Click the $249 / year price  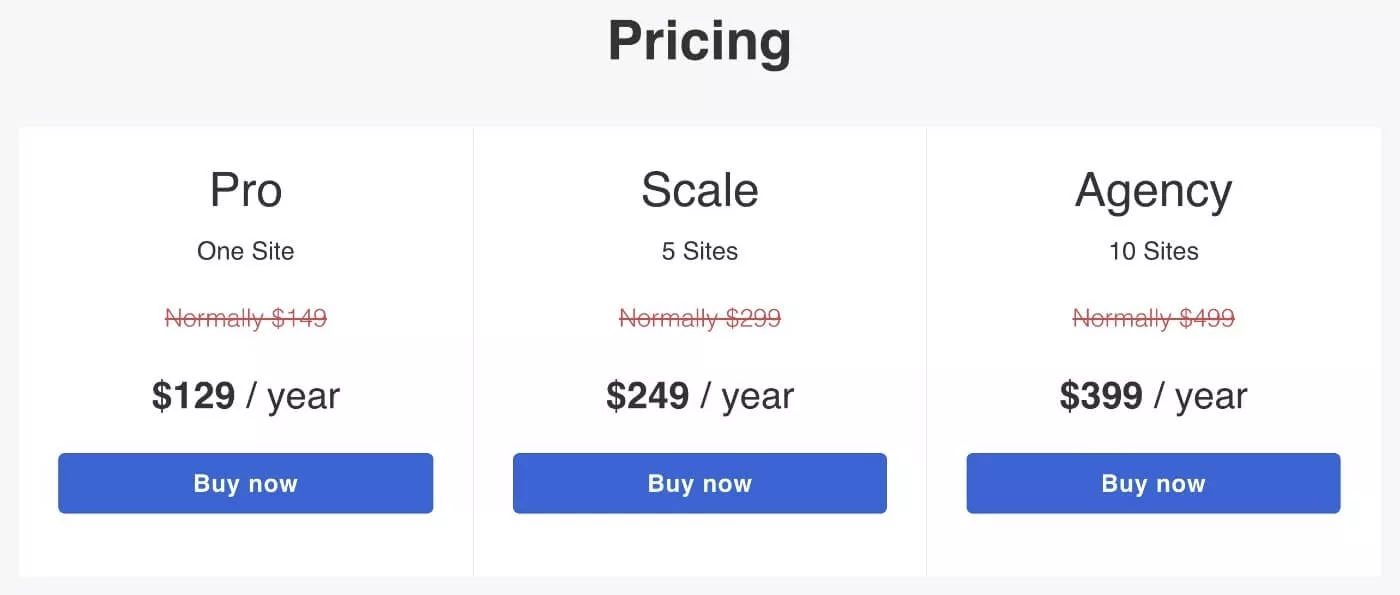tap(700, 397)
